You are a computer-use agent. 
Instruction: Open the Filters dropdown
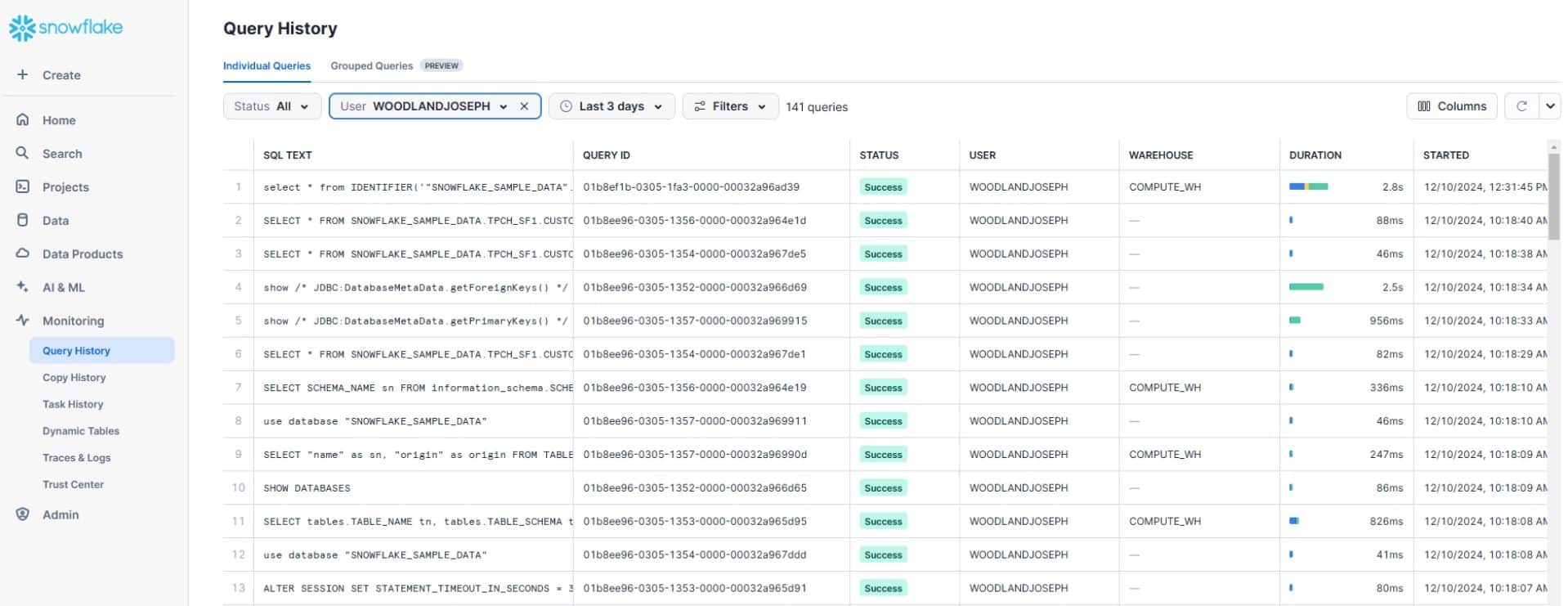point(729,106)
